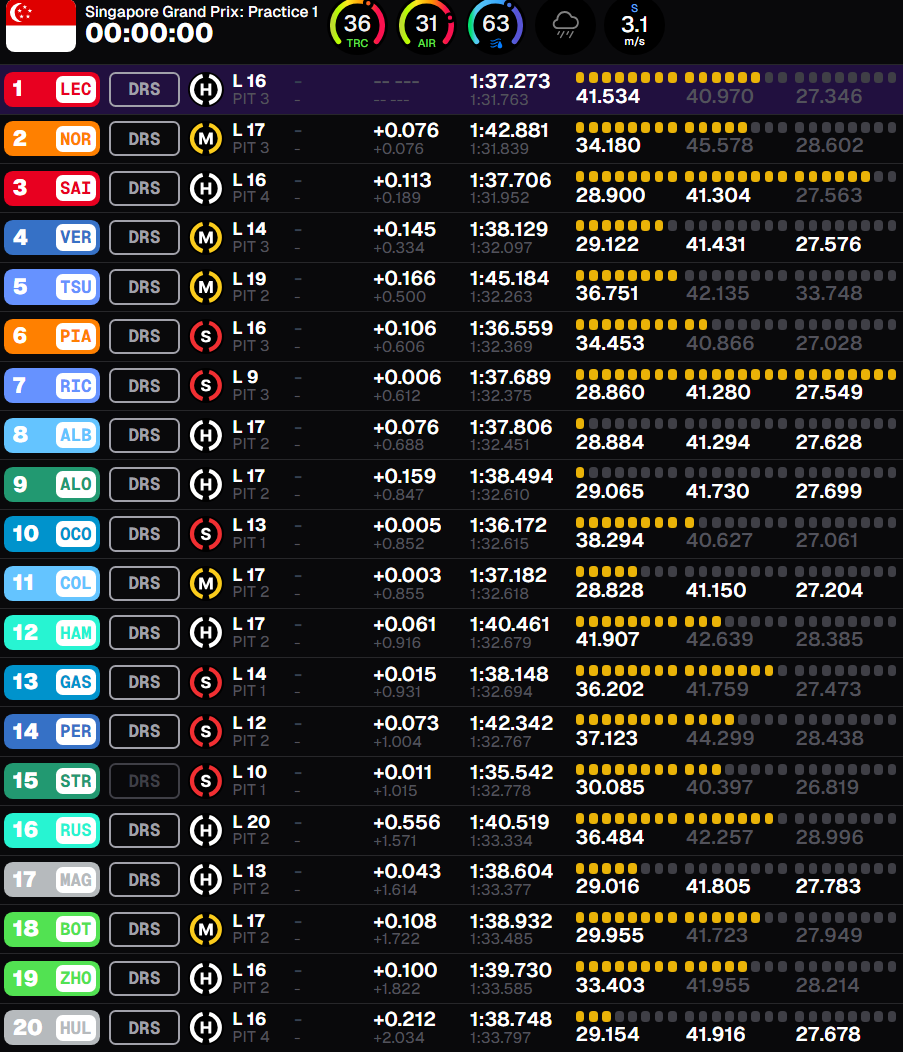903x1052 pixels.
Task: Click the hard tyre icon in ZHO's row
Action: point(206,979)
